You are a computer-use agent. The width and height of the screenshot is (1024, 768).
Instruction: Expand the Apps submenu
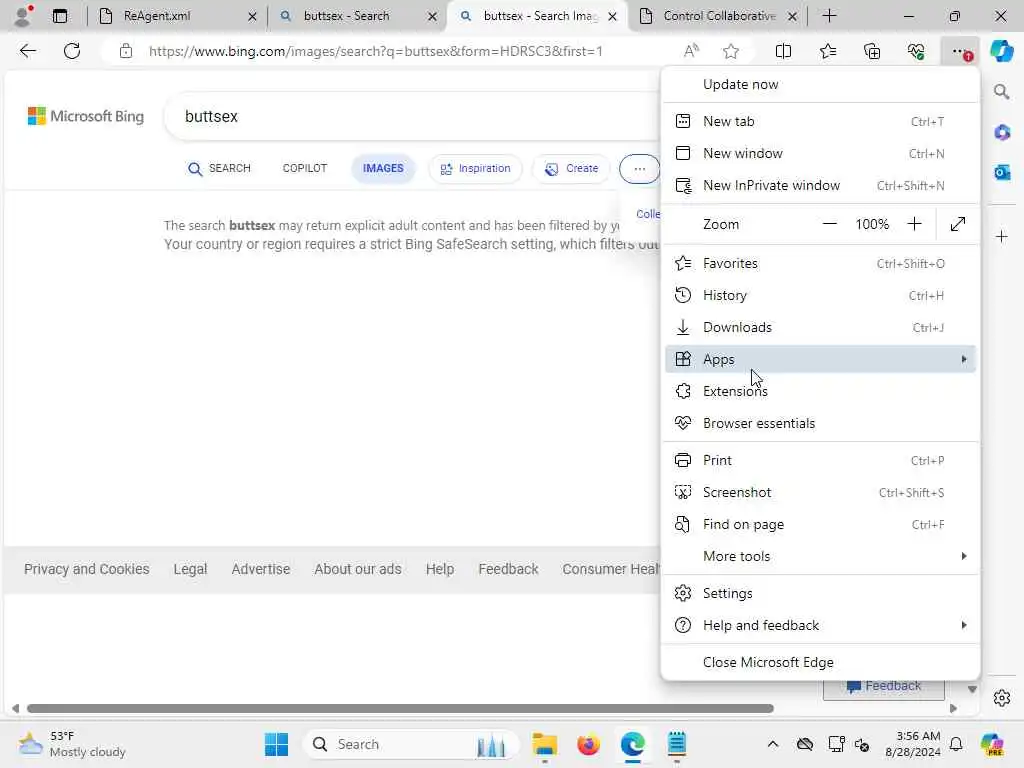820,359
